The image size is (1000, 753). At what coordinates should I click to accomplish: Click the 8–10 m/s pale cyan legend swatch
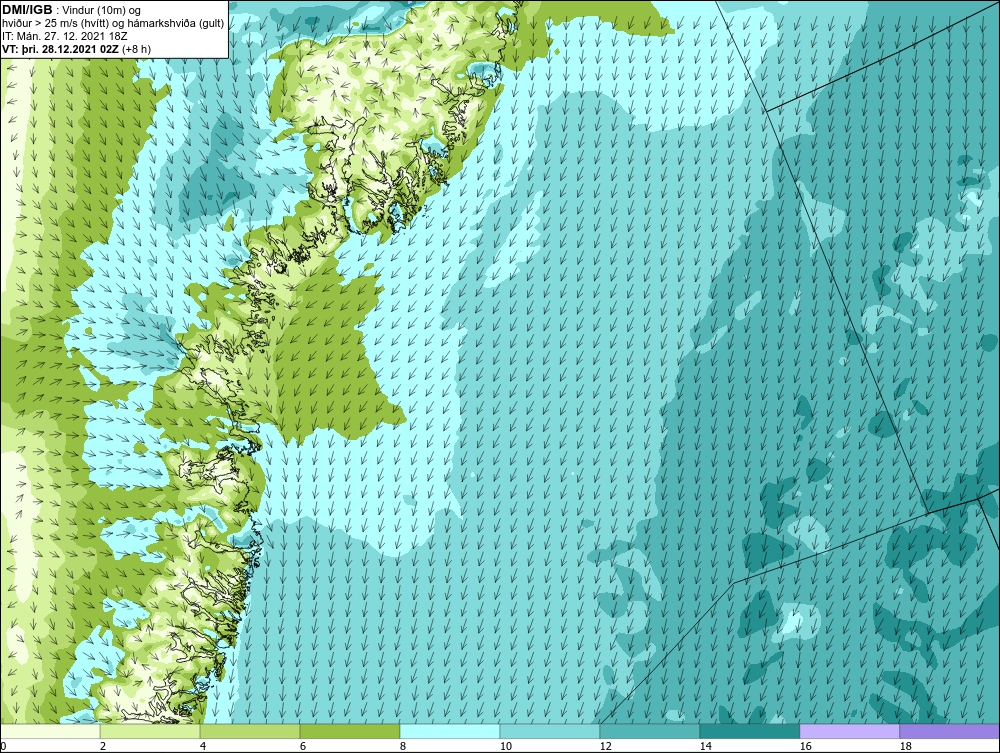coord(450,731)
